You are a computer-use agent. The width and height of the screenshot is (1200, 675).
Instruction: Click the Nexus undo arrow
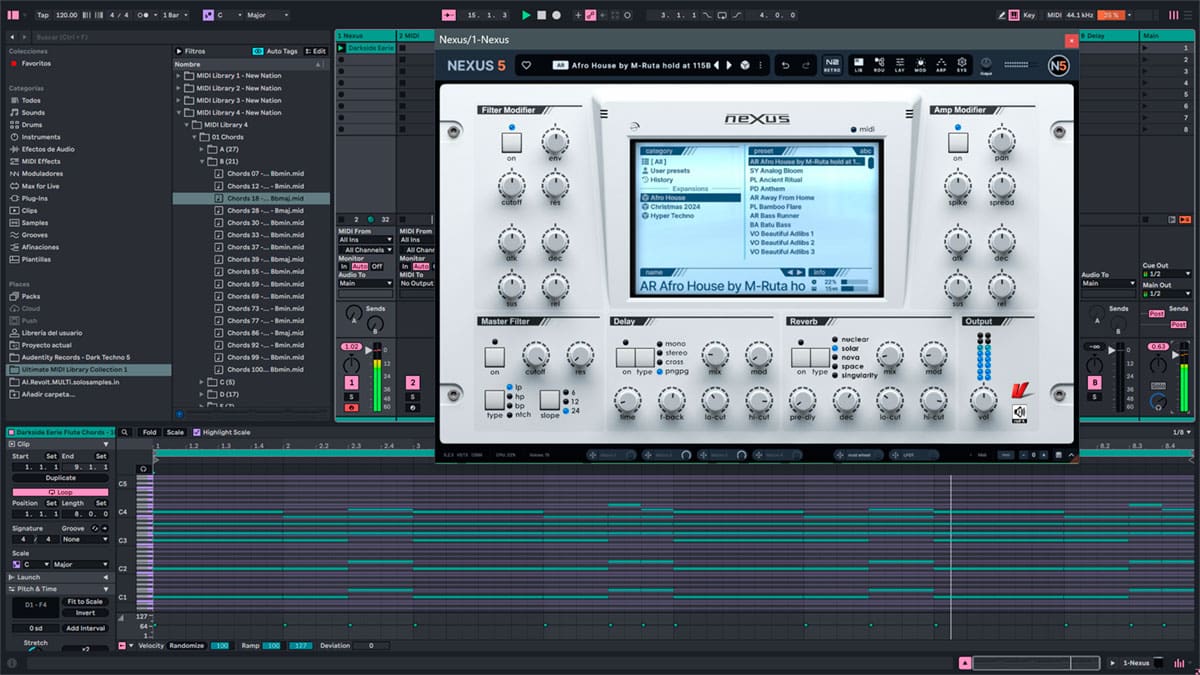pos(786,66)
